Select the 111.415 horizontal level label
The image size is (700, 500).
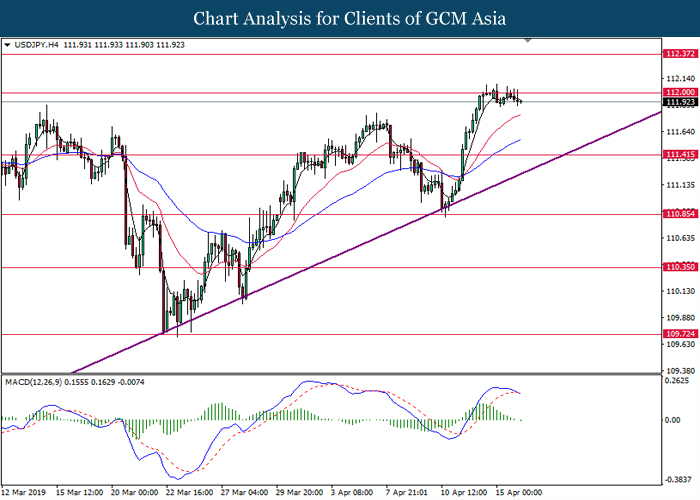[680, 155]
